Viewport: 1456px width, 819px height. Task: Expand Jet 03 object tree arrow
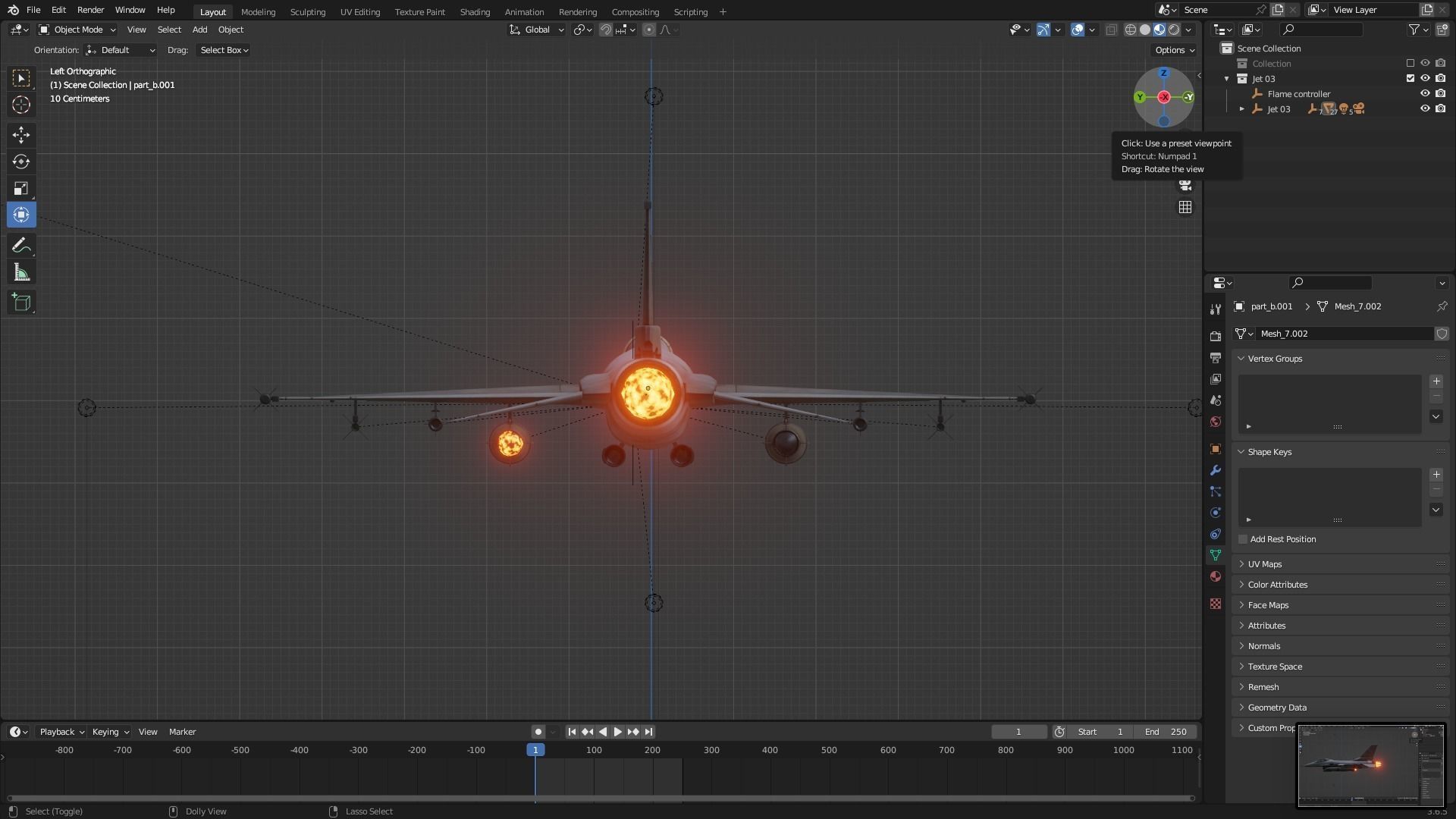1241,109
